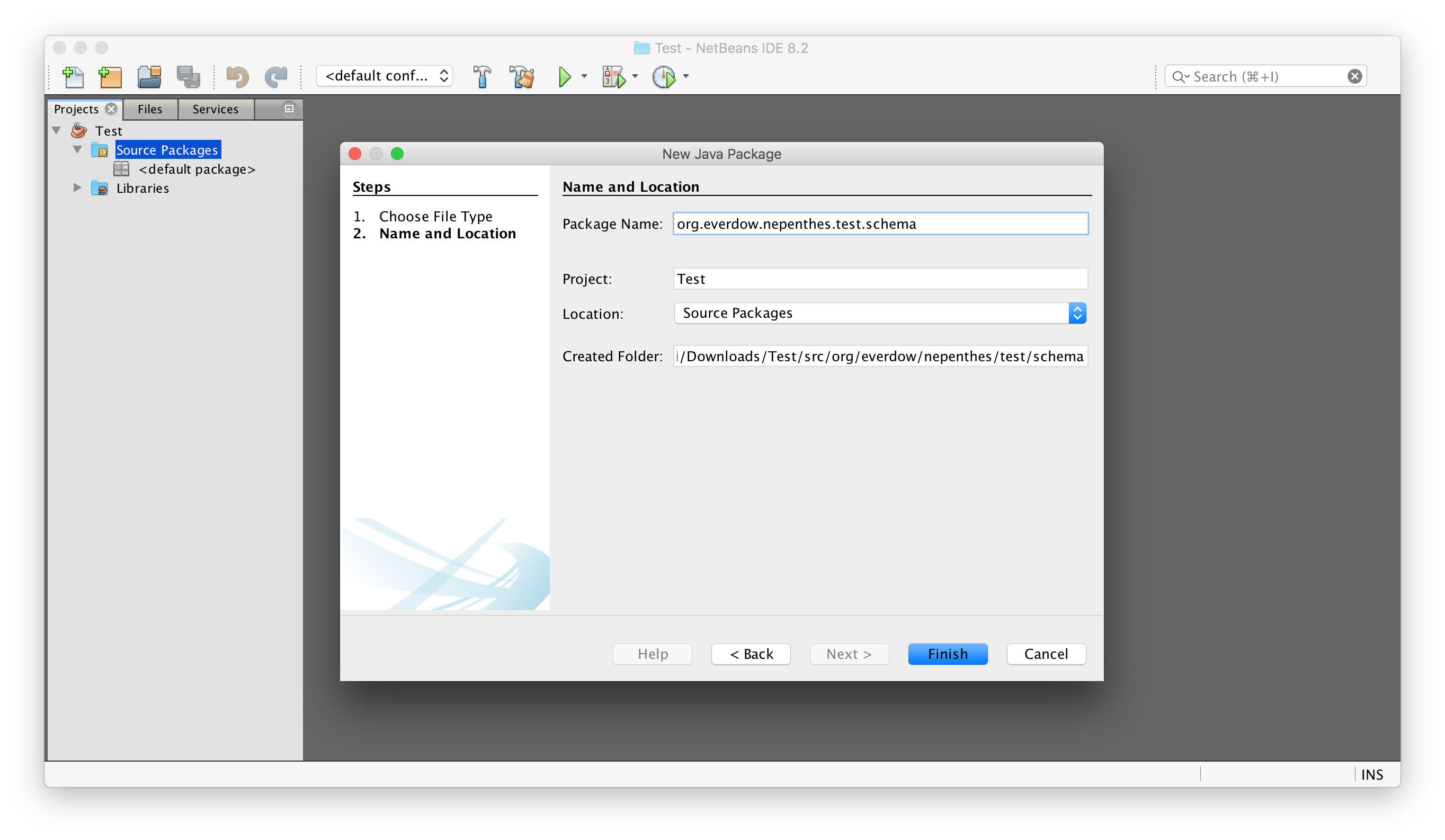Select the Test project coffee-cup icon

tap(78, 131)
